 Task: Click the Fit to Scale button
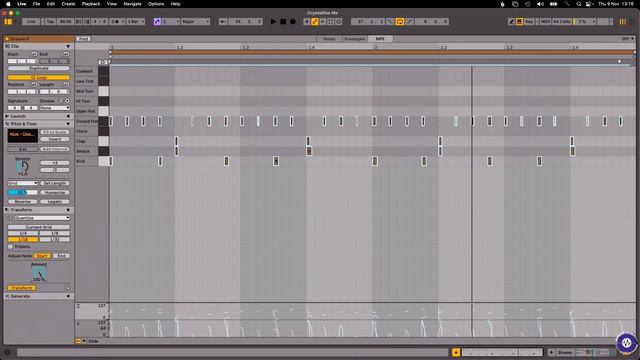(55, 132)
